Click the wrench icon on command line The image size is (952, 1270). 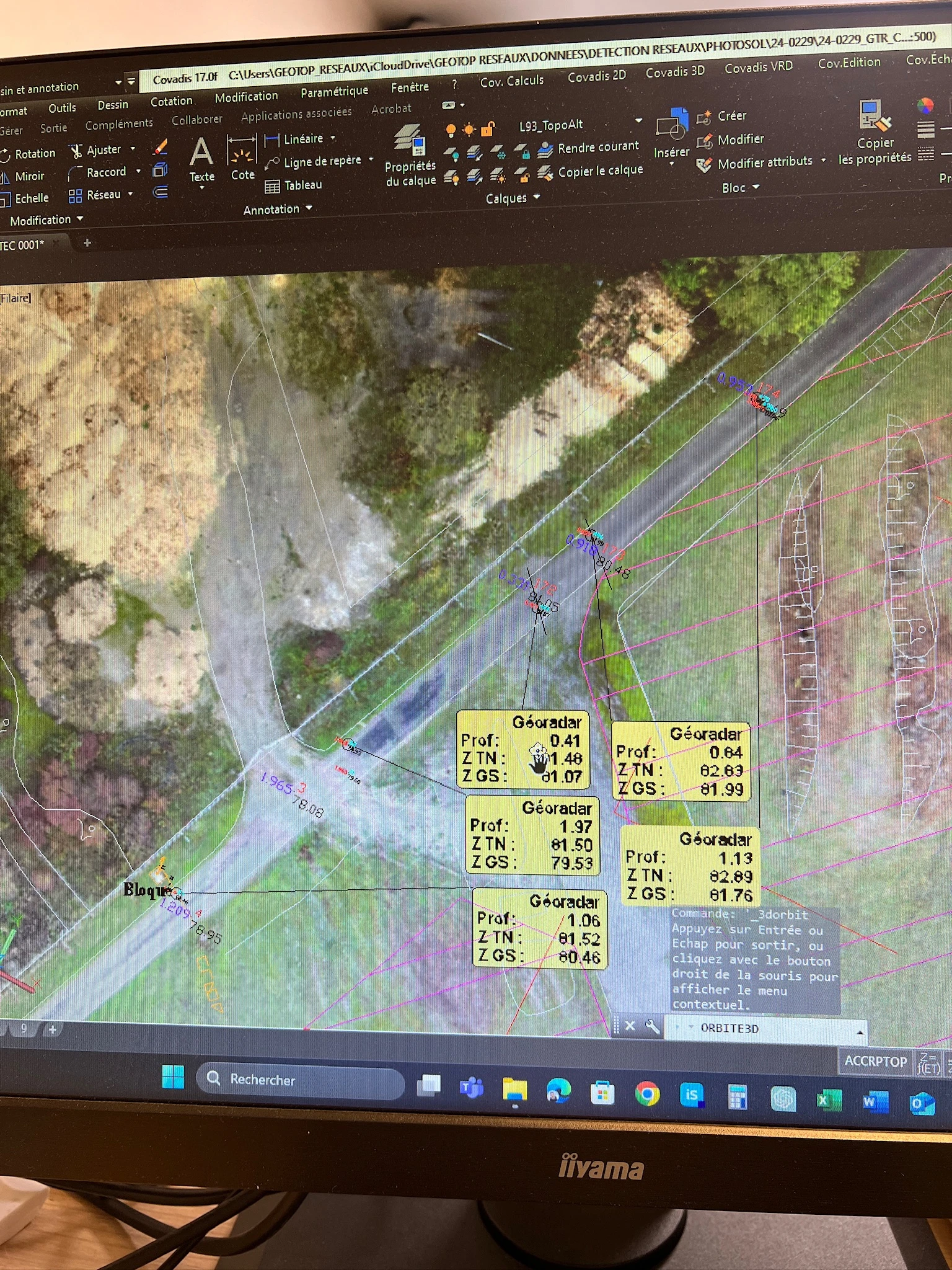pyautogui.click(x=652, y=1026)
